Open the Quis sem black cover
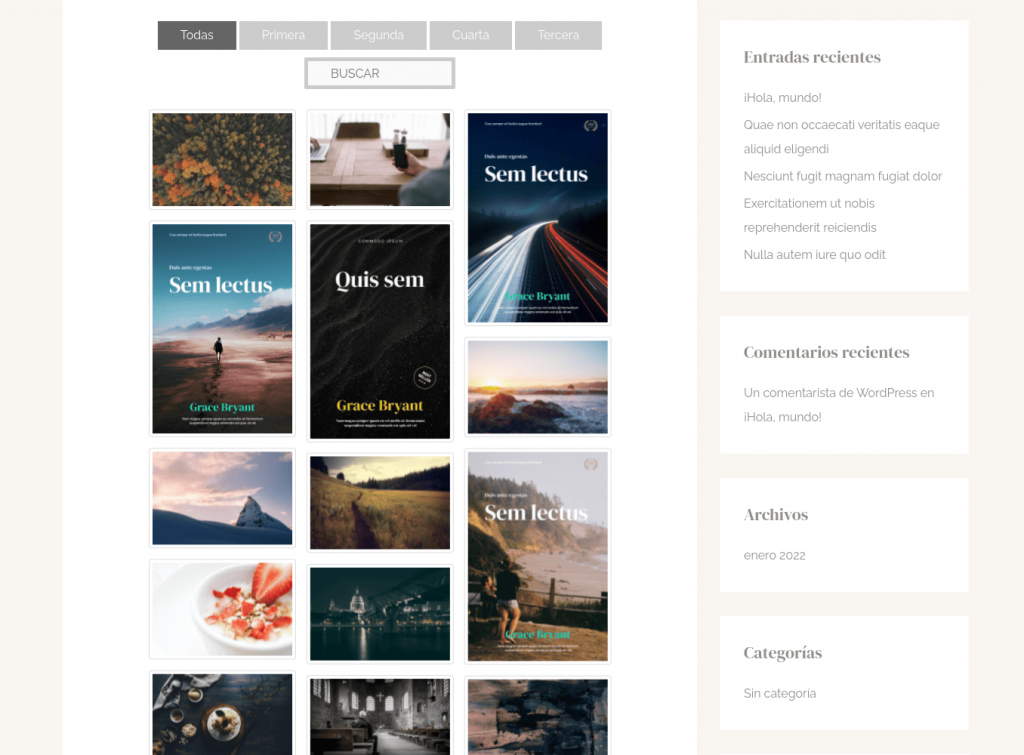This screenshot has width=1024, height=755. [x=379, y=331]
